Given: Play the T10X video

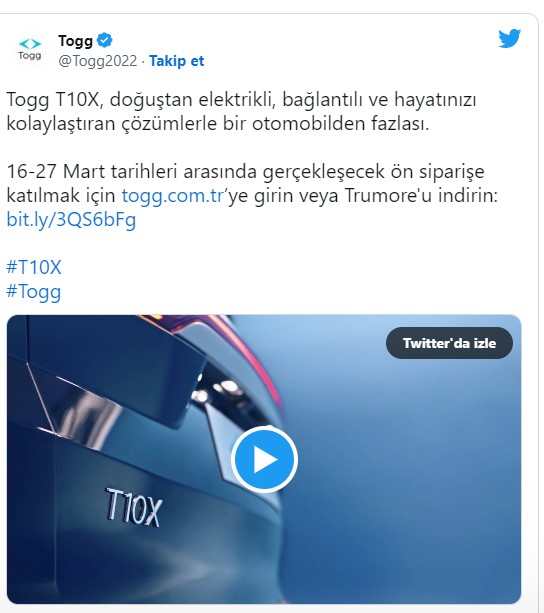Looking at the screenshot, I should tap(265, 459).
